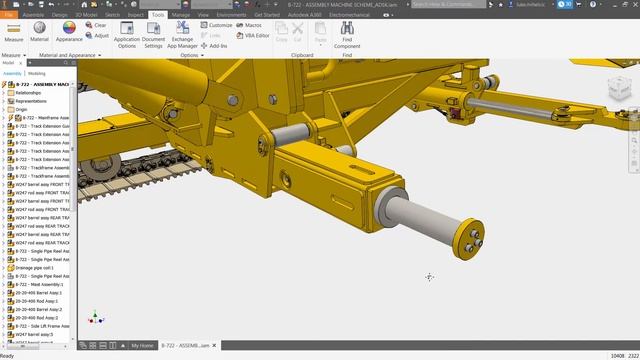Expand the Options panel dropdown

coord(203,55)
